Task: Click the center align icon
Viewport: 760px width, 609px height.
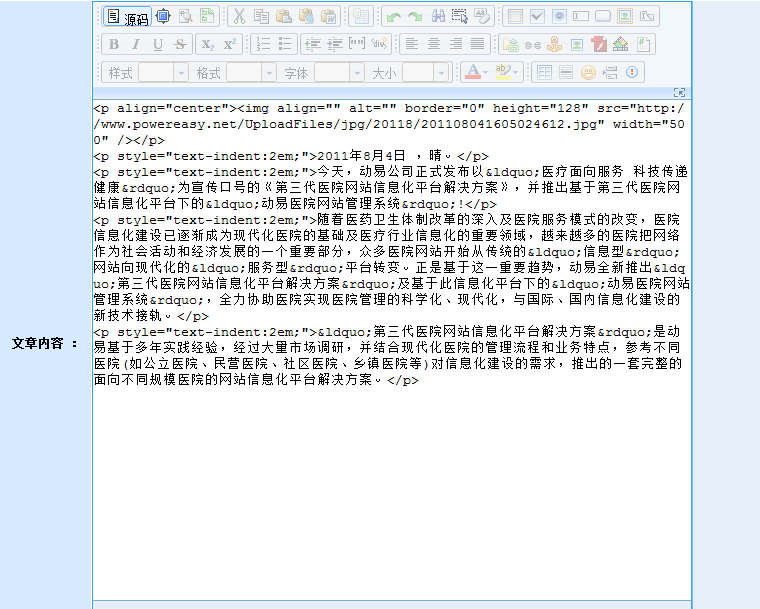Action: (x=433, y=44)
